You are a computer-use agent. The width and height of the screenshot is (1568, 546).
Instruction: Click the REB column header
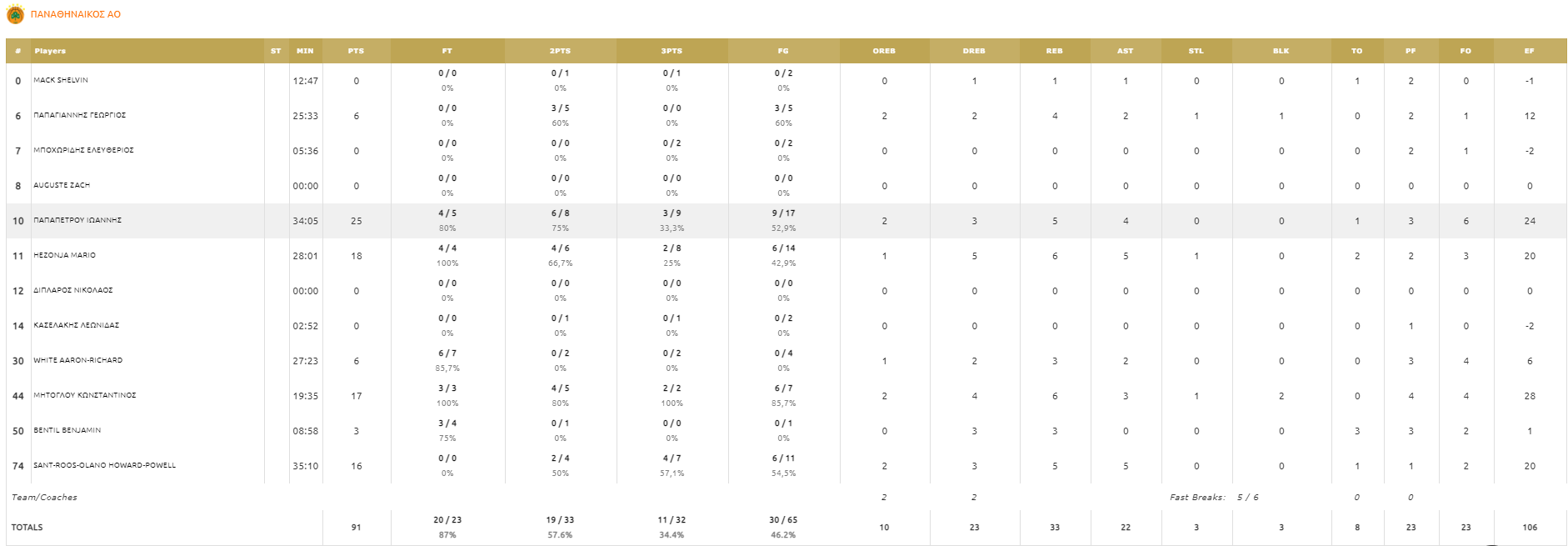[1054, 51]
